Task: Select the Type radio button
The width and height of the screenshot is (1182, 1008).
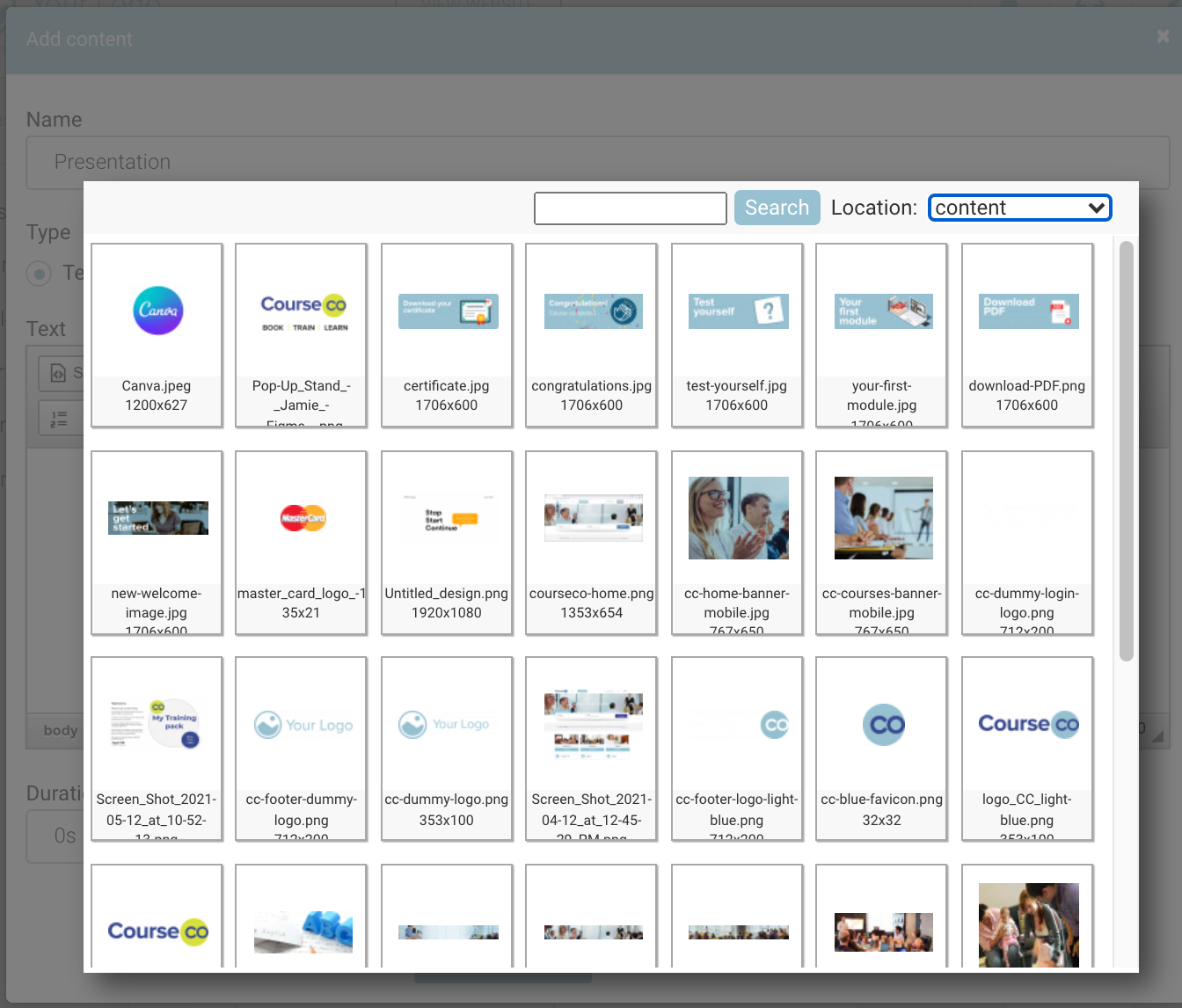Action: click(x=39, y=274)
